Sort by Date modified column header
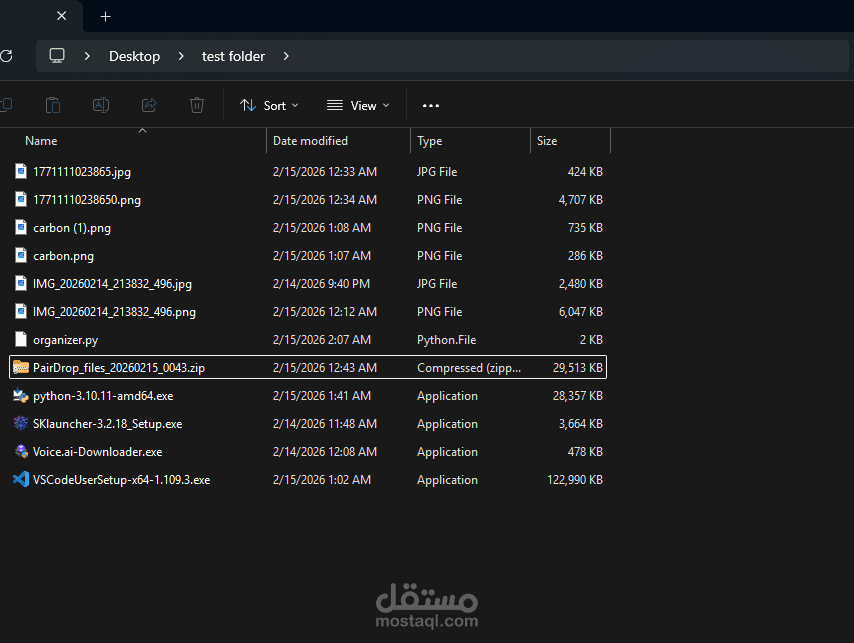The width and height of the screenshot is (854, 643). 310,140
